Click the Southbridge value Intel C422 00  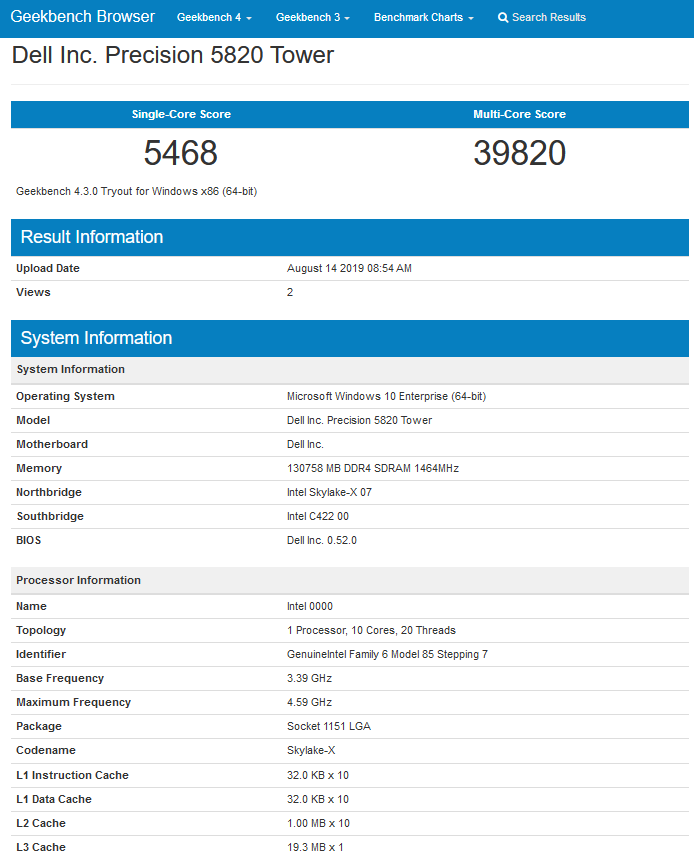click(318, 516)
